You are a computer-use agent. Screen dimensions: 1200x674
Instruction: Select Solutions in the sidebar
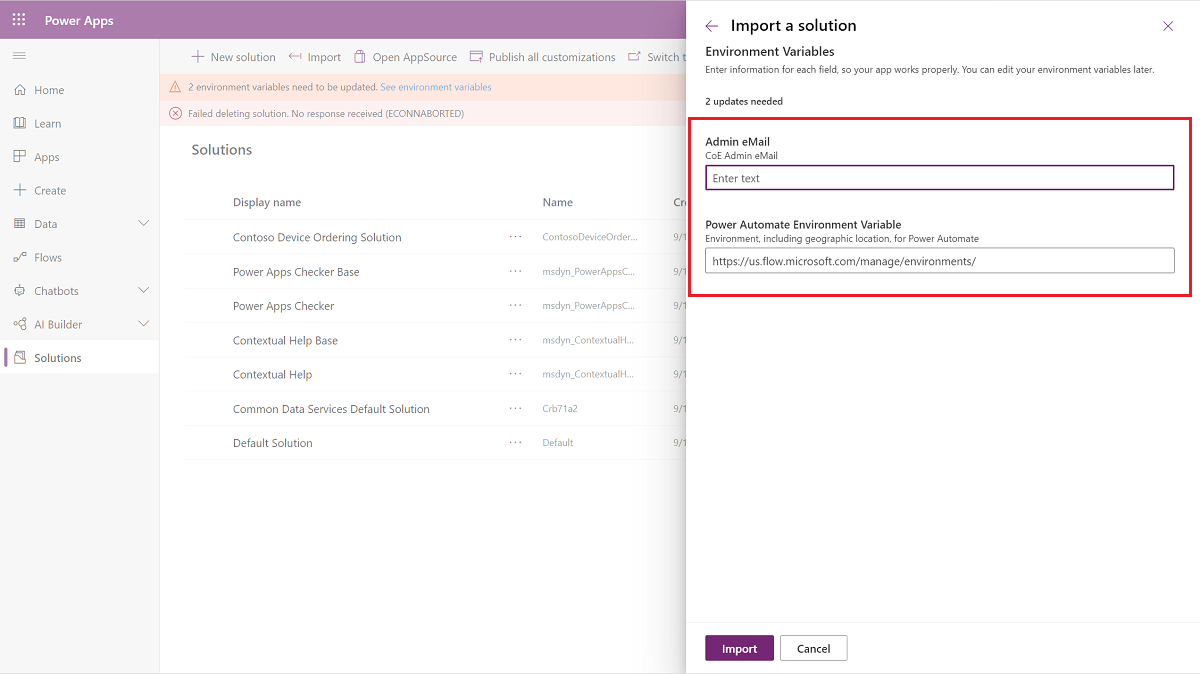tap(58, 357)
